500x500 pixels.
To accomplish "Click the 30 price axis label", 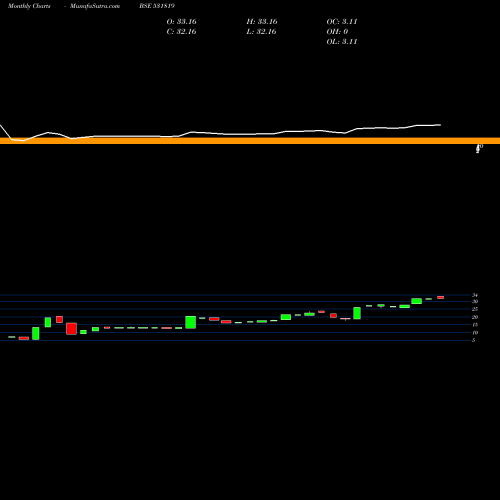I will (x=475, y=301).
